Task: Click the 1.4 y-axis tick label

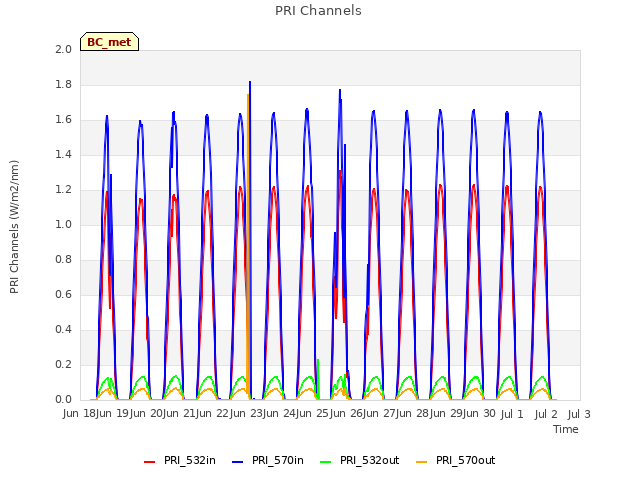Action: 64,154
